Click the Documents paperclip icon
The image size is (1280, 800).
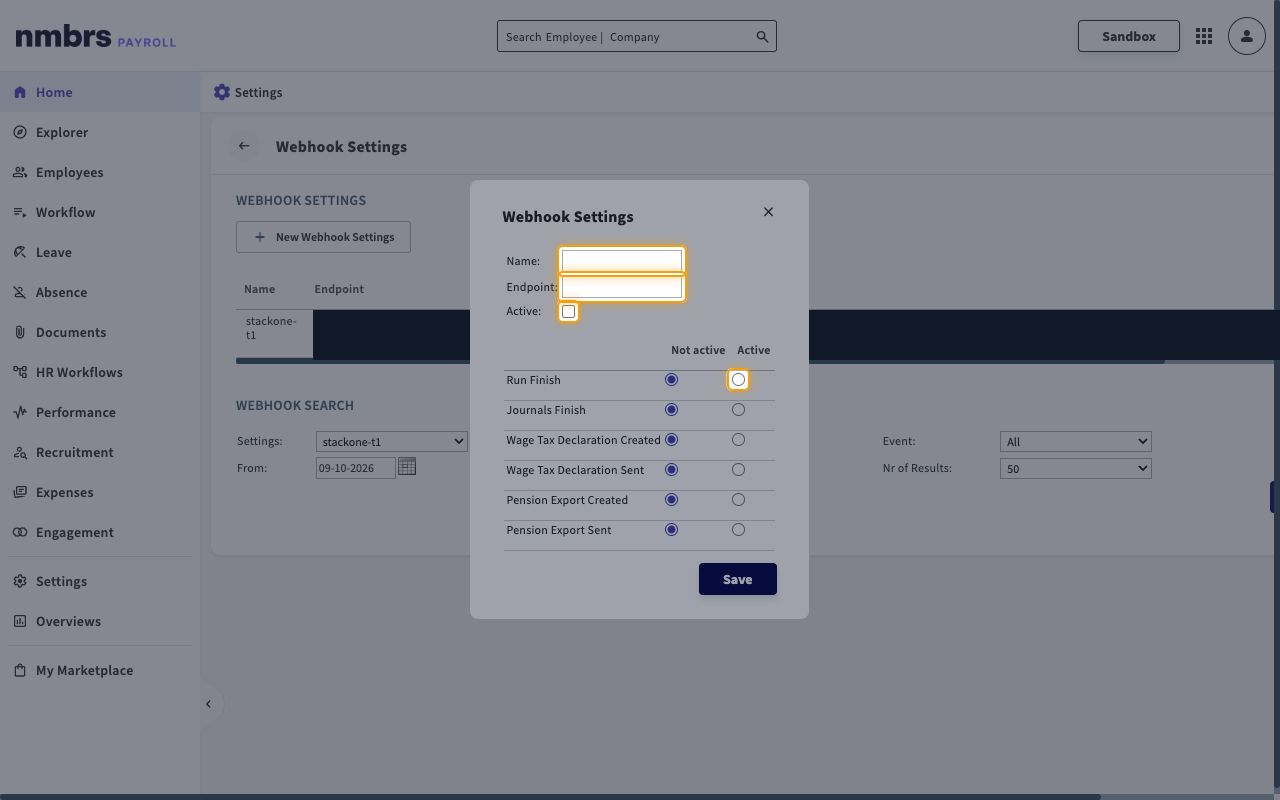[x=20, y=332]
